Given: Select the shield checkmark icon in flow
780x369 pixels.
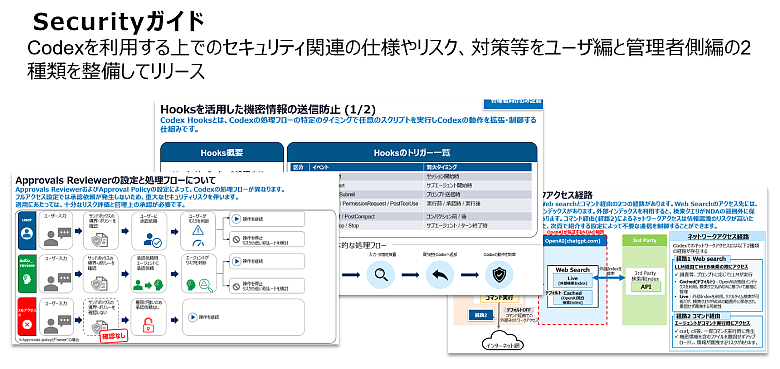Looking at the screenshot, I should (x=498, y=275).
